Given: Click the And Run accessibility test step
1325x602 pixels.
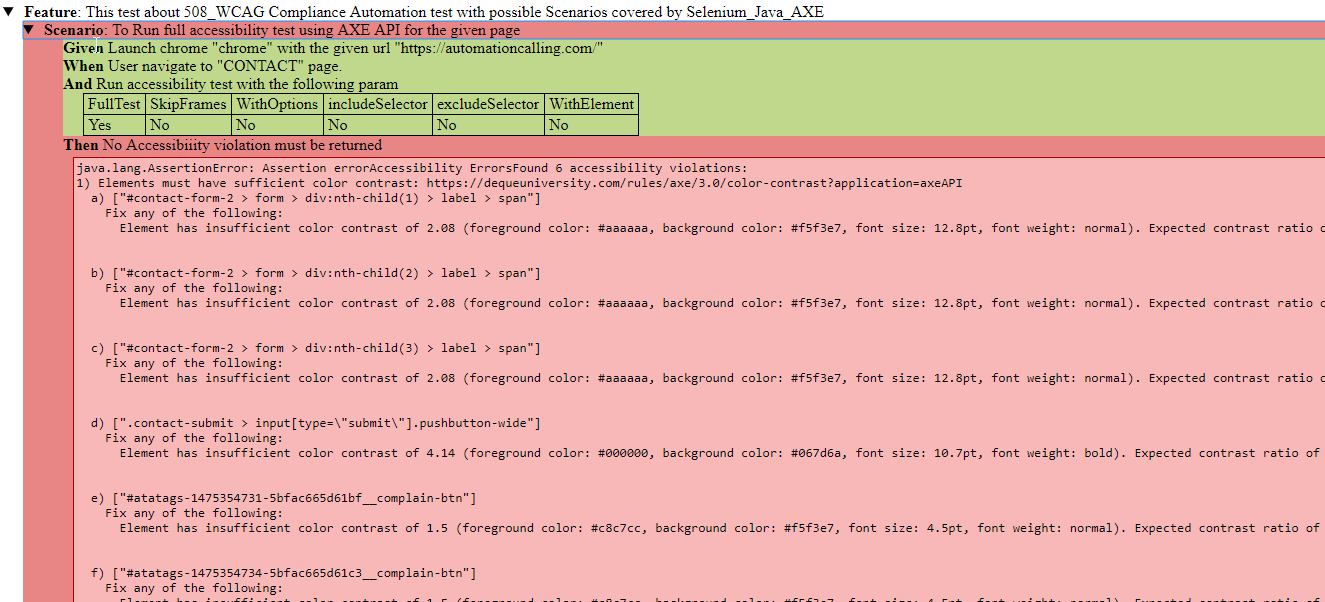Looking at the screenshot, I should click(x=230, y=84).
